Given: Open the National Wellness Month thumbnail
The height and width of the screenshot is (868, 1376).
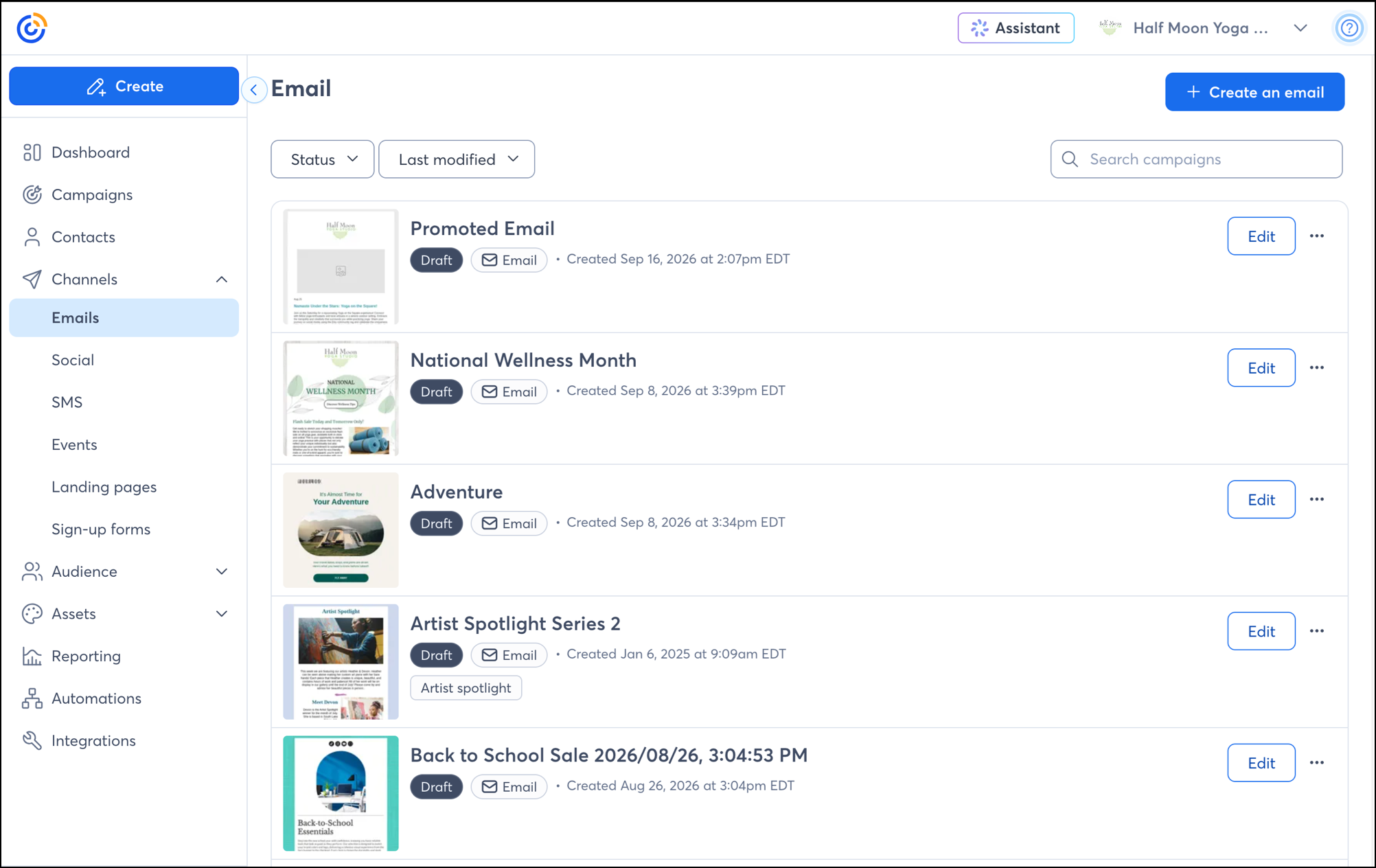Looking at the screenshot, I should [341, 398].
